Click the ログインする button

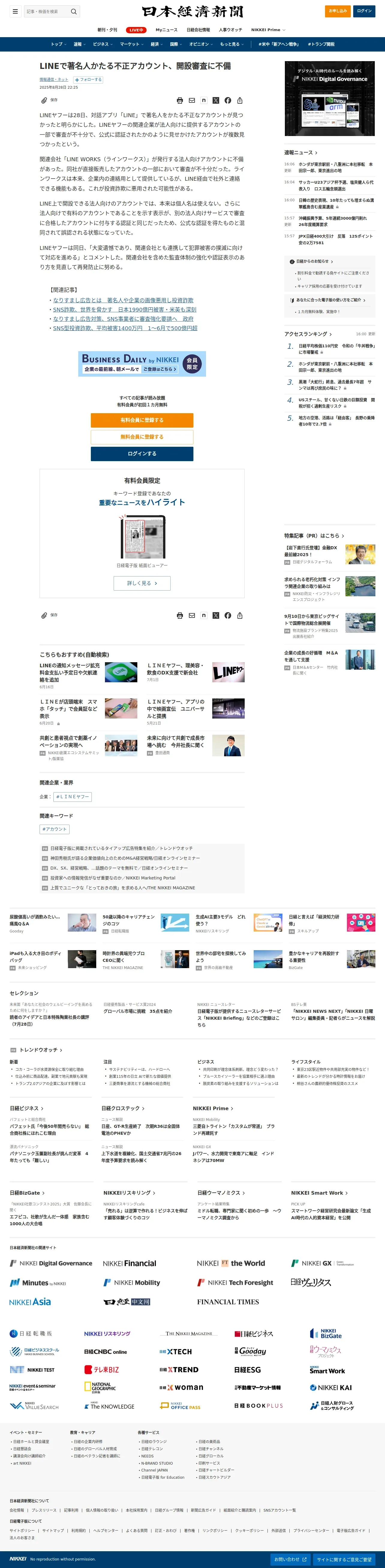(x=142, y=453)
